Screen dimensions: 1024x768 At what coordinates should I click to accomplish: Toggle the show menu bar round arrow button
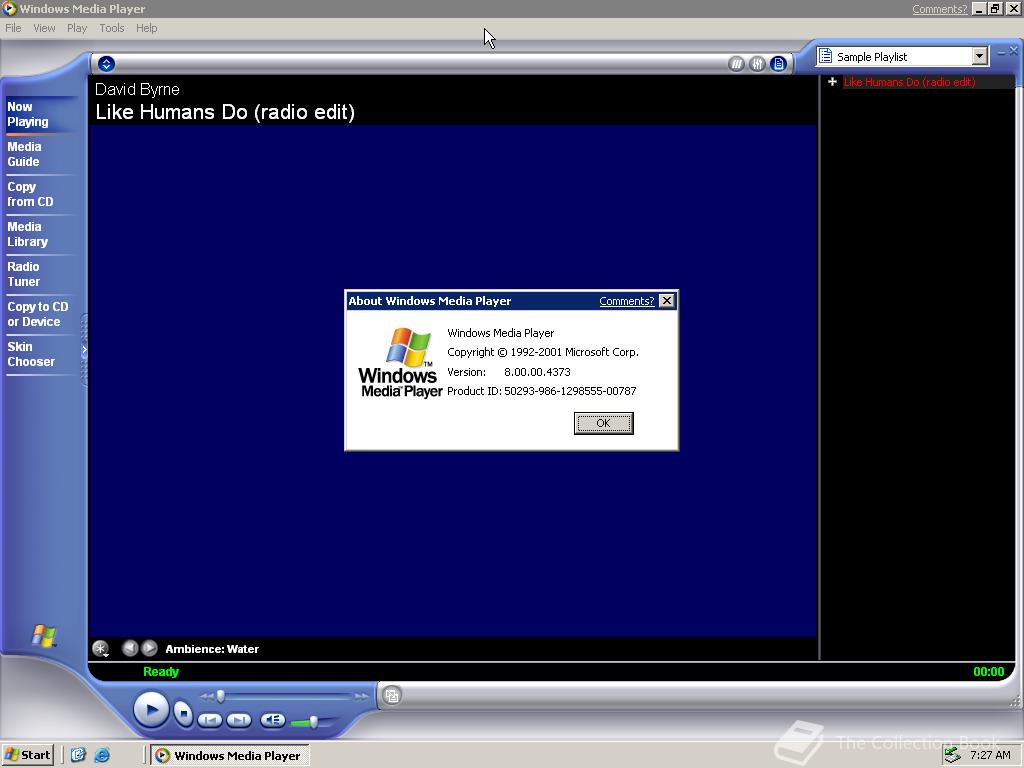tap(106, 63)
